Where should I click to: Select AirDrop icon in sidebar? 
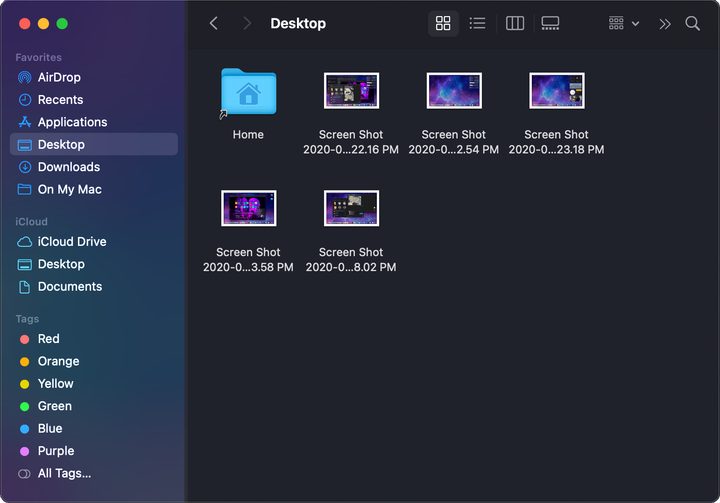coord(24,77)
